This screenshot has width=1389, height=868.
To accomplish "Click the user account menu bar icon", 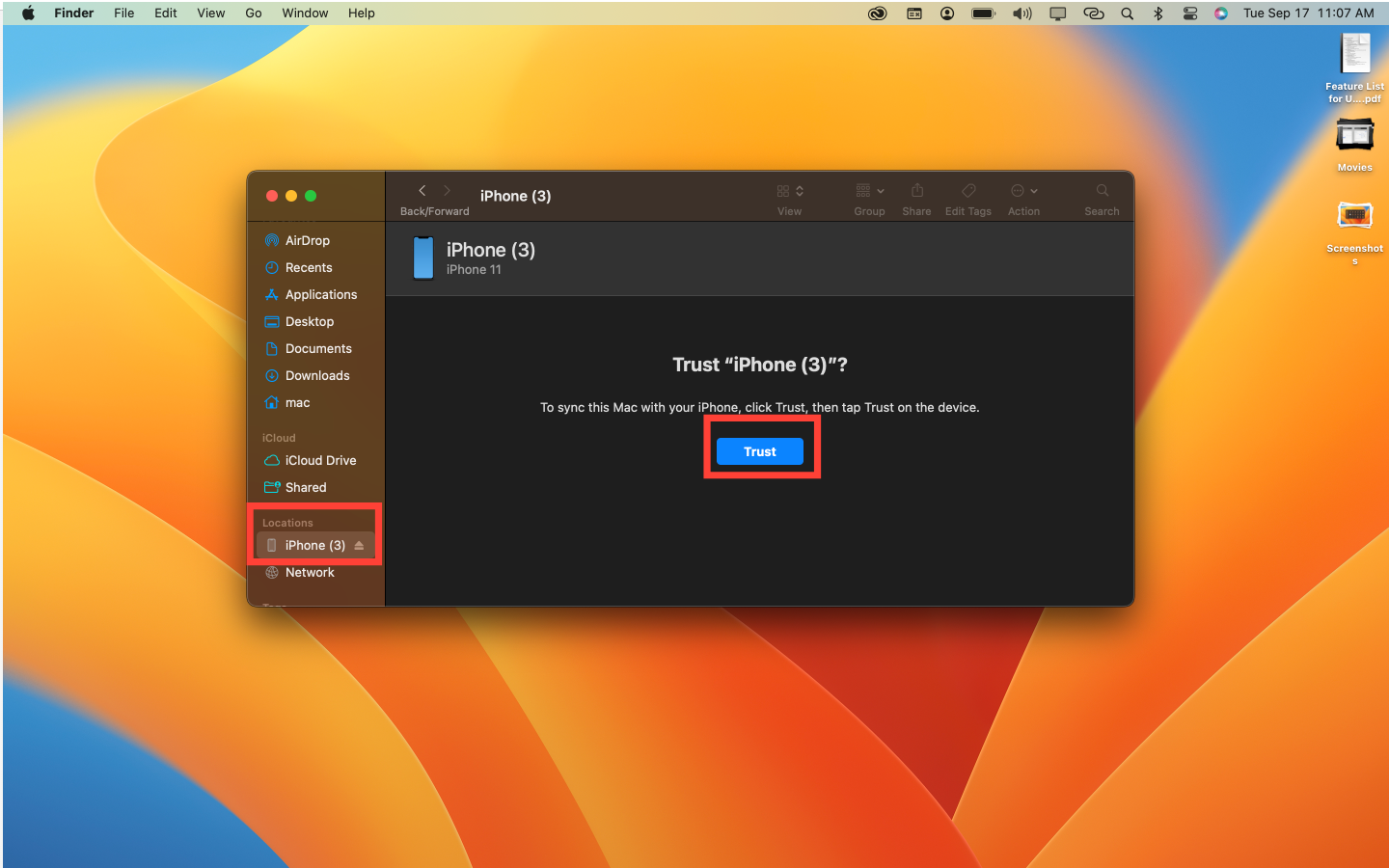I will 947,14.
